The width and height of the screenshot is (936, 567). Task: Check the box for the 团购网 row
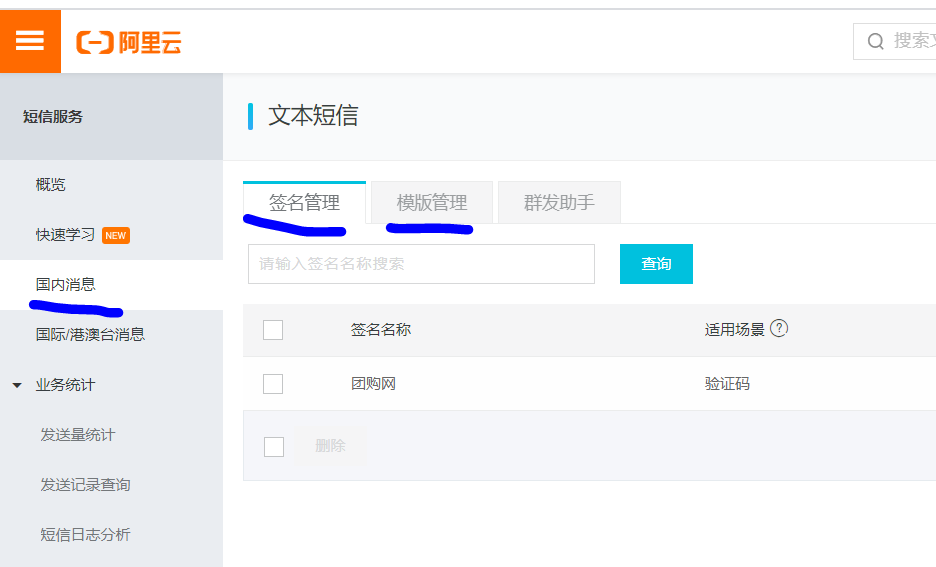coord(273,384)
